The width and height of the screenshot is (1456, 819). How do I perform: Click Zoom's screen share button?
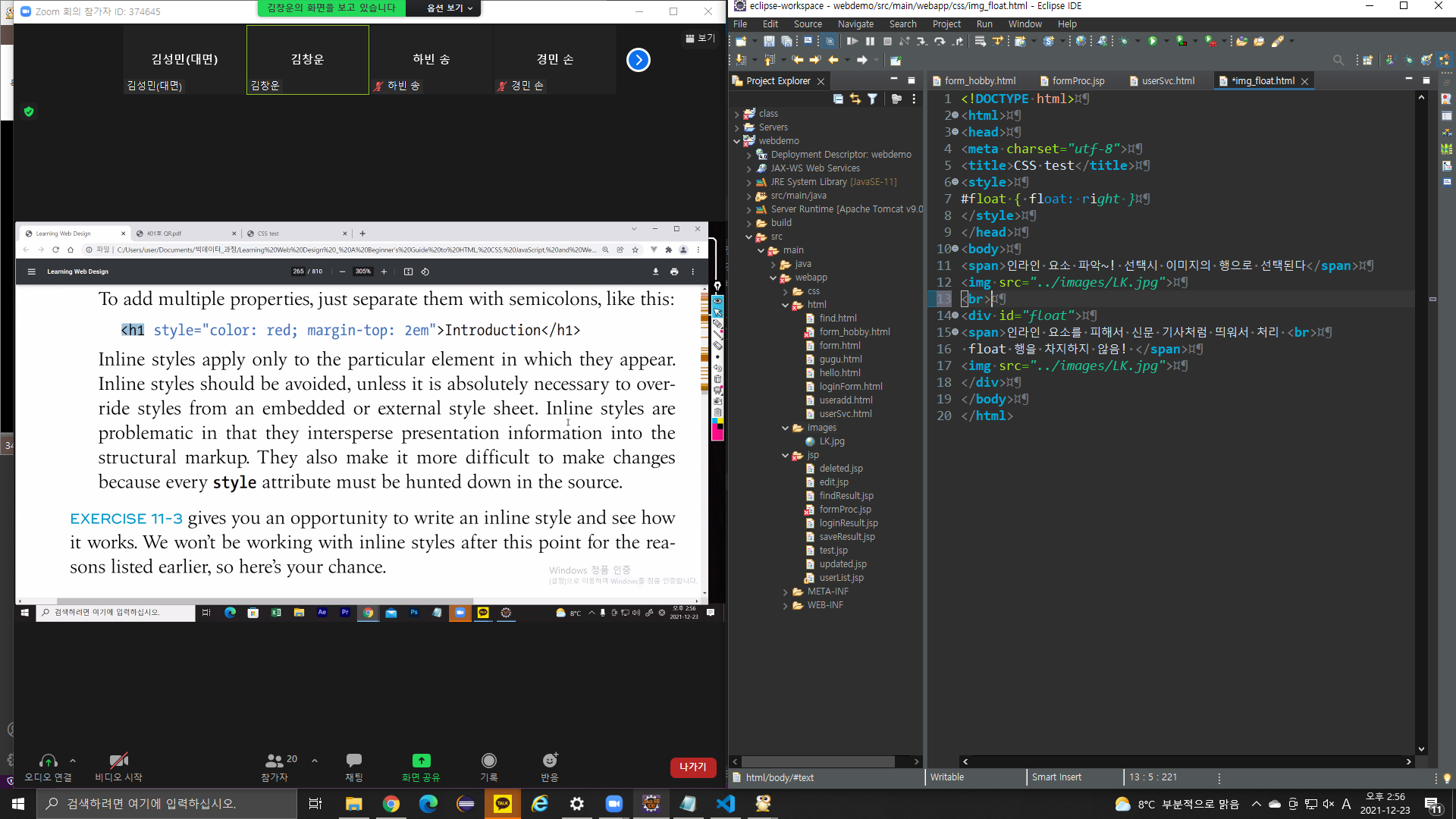click(421, 765)
